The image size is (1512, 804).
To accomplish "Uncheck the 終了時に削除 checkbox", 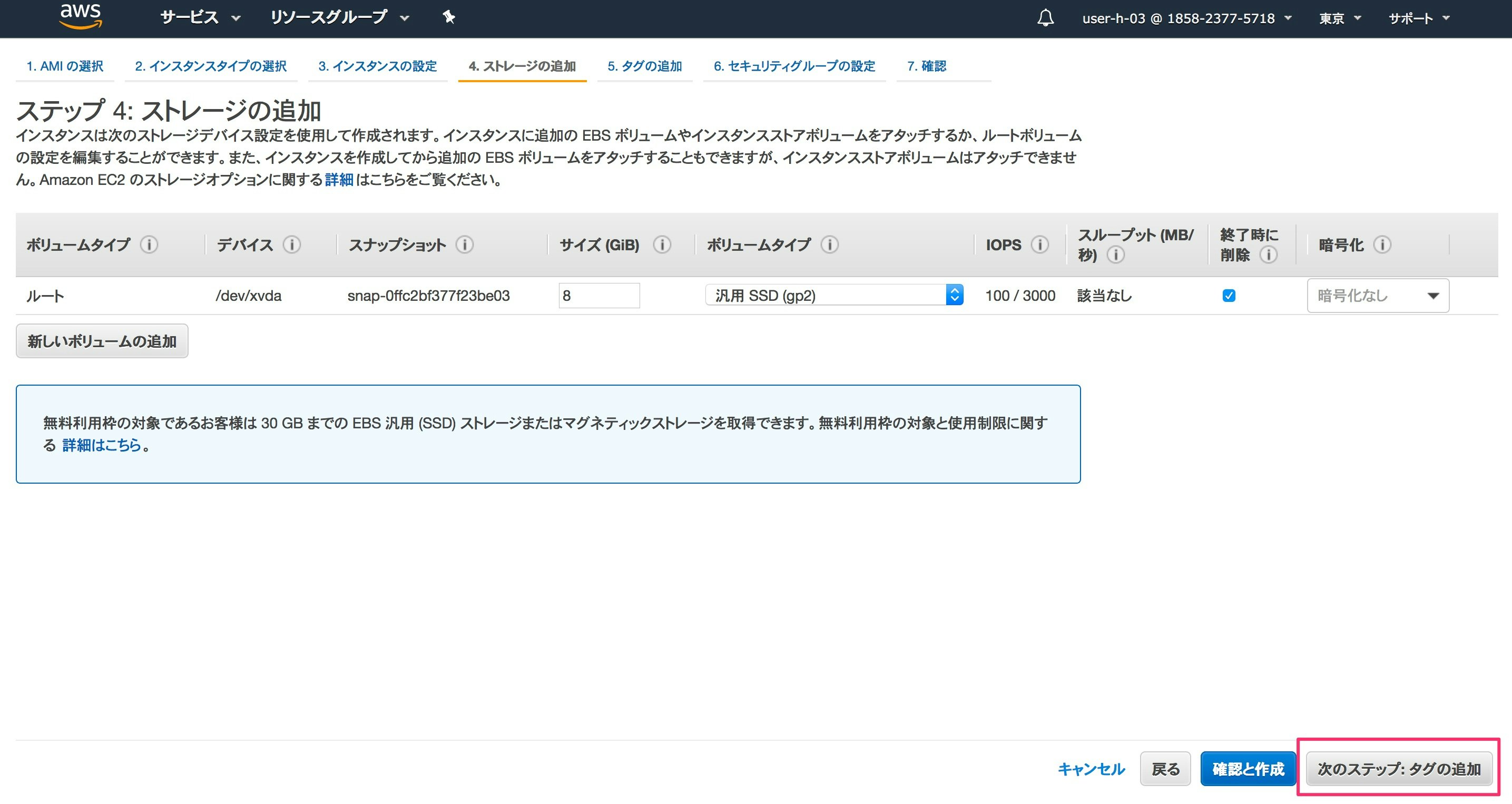I will pyautogui.click(x=1229, y=295).
